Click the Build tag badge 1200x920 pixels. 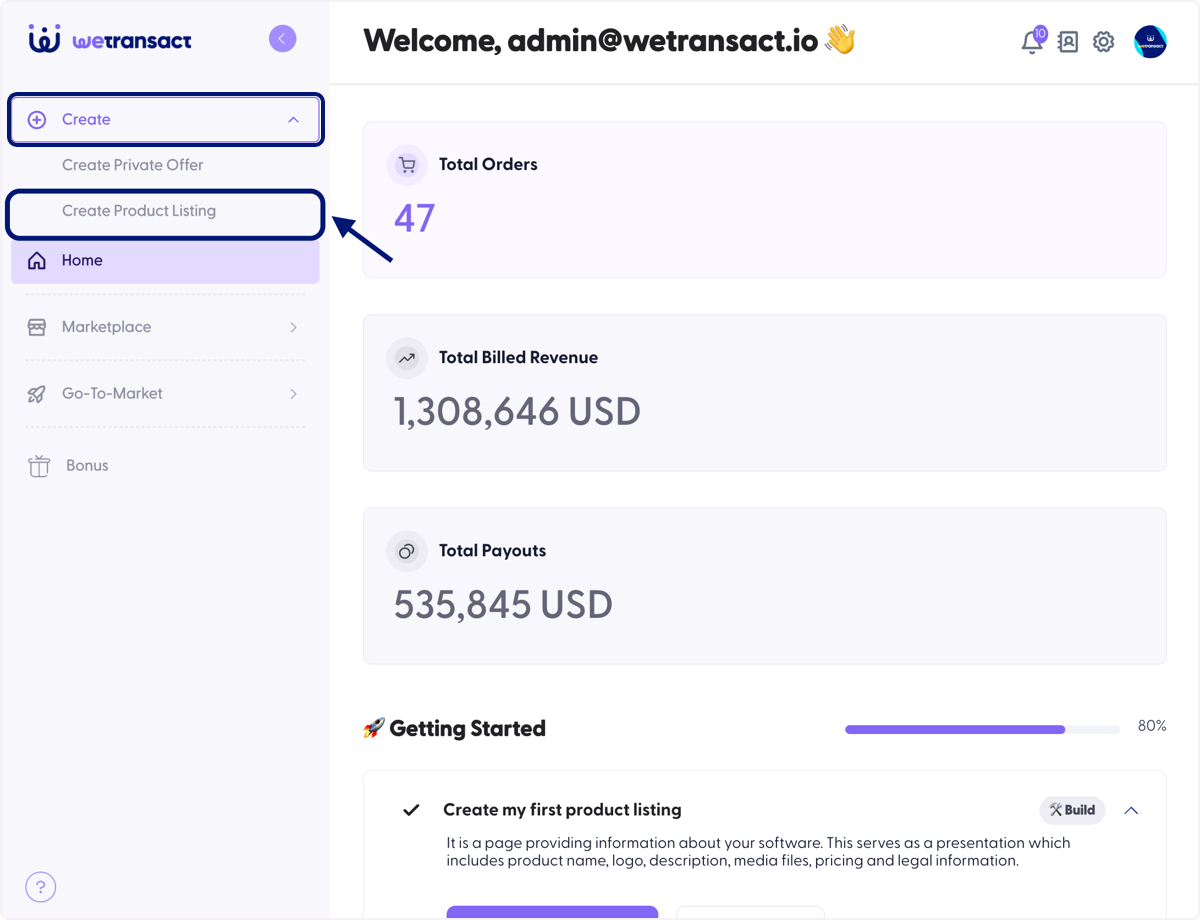[x=1072, y=810]
